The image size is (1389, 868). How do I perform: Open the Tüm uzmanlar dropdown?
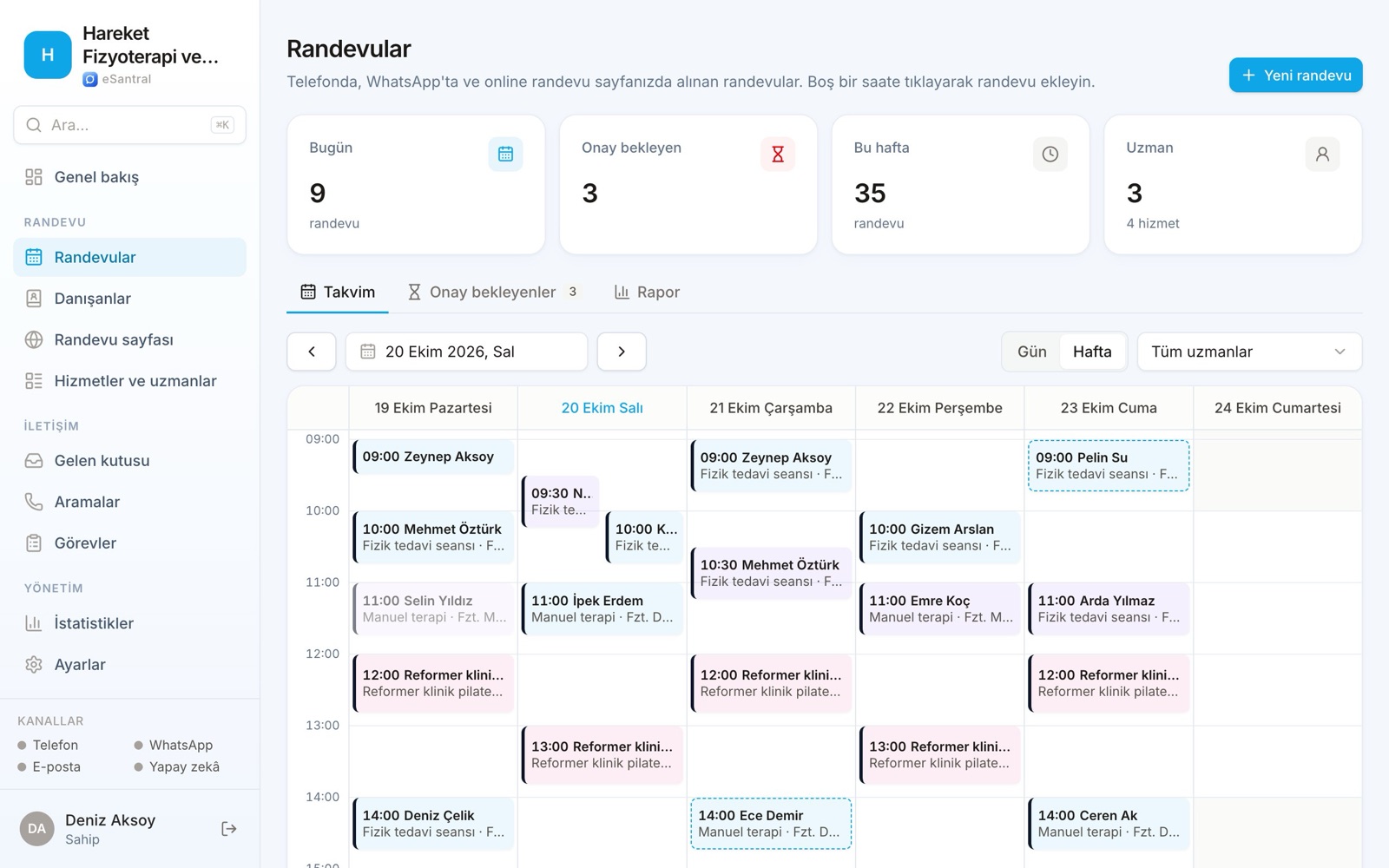click(1249, 352)
